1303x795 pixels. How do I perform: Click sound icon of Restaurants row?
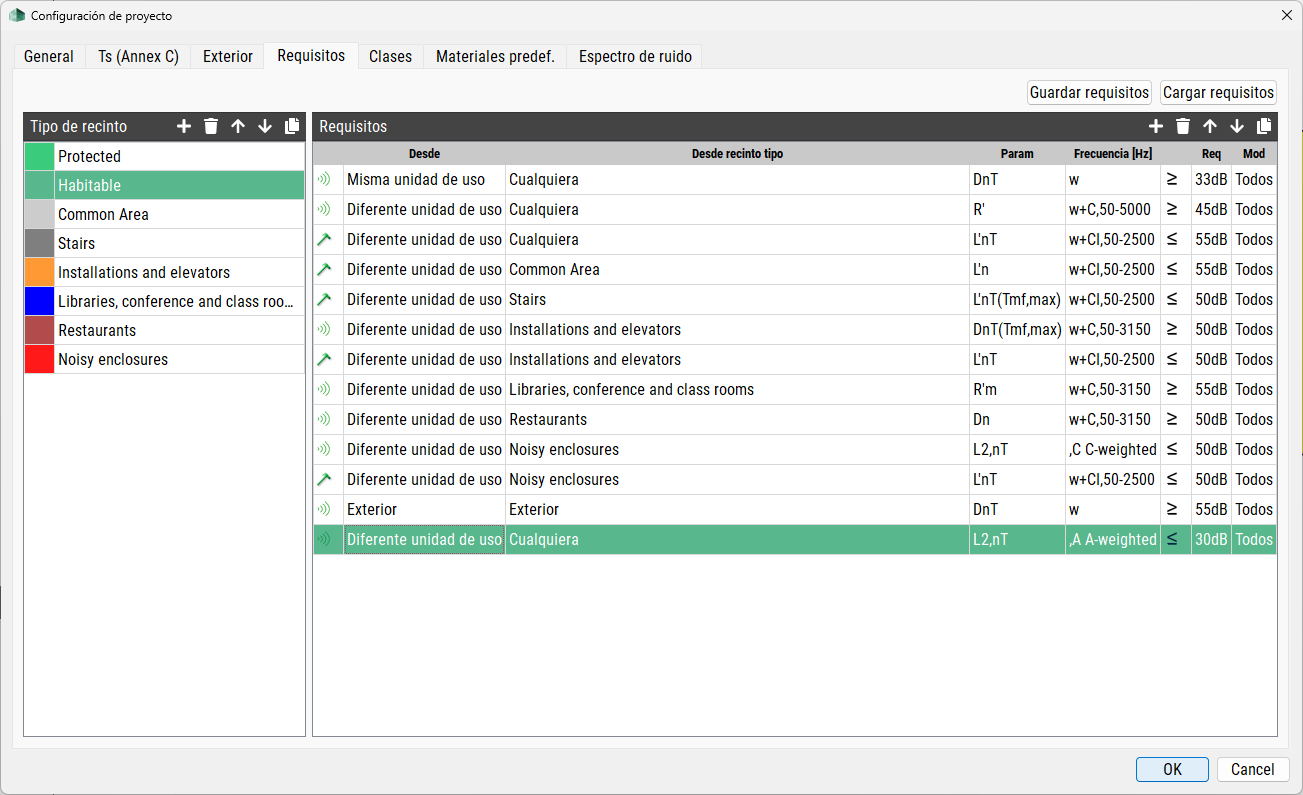pyautogui.click(x=324, y=420)
